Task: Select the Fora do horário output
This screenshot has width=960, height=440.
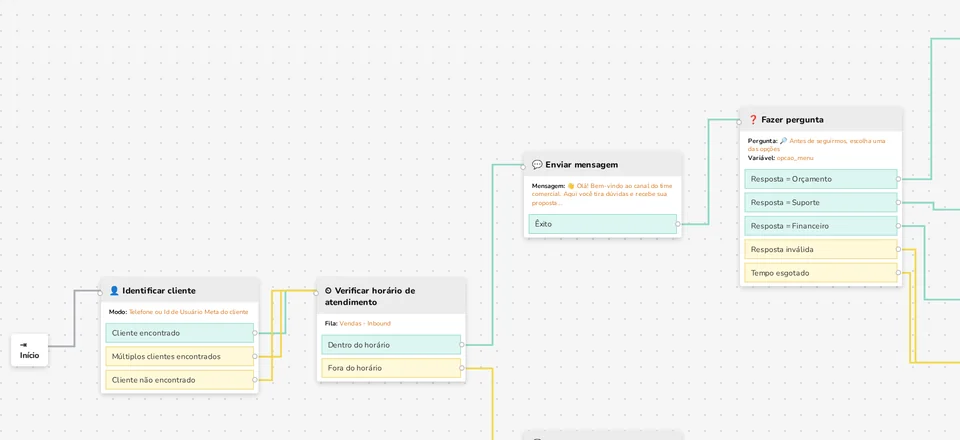Action: click(x=391, y=368)
